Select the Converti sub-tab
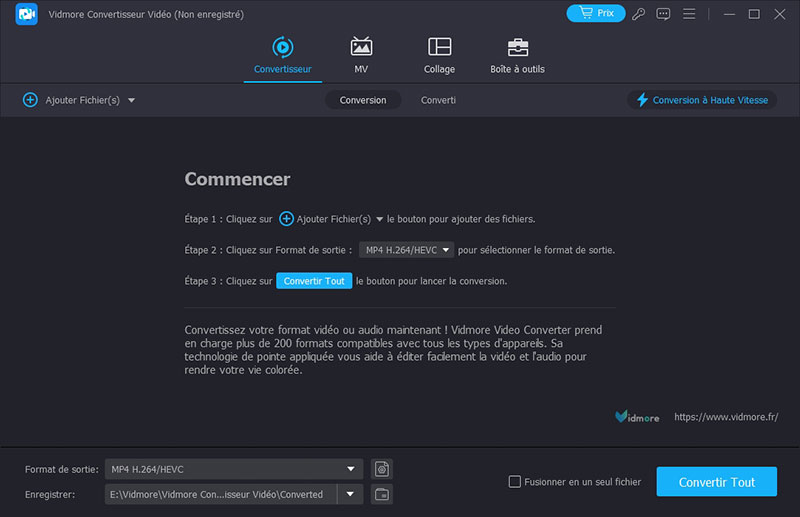The width and height of the screenshot is (800, 517). point(438,100)
